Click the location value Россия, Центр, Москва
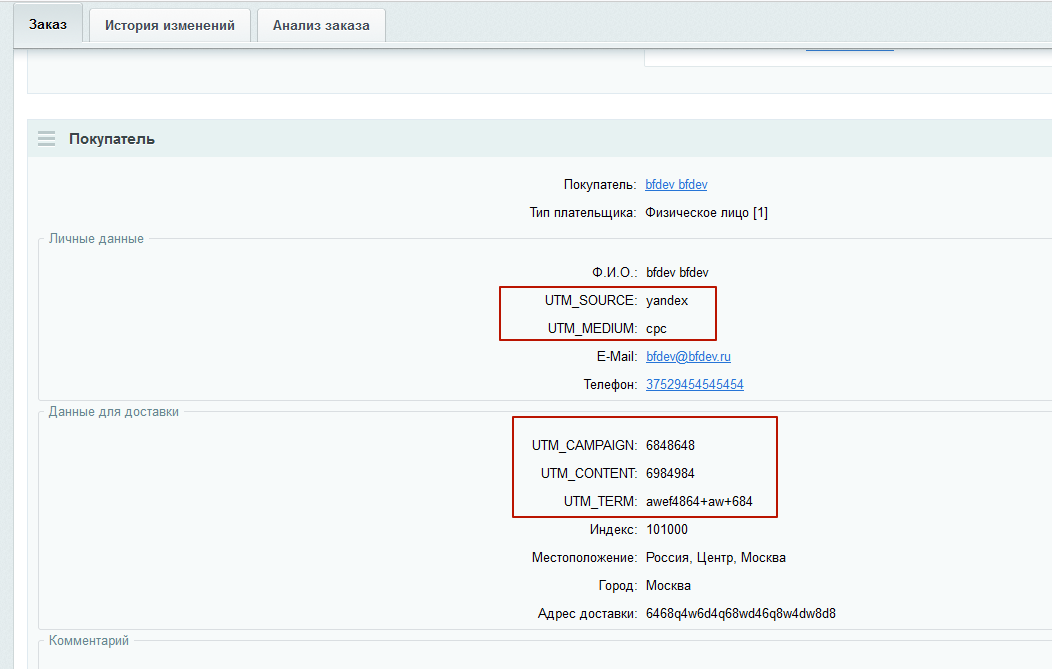The image size is (1052, 669). [715, 558]
